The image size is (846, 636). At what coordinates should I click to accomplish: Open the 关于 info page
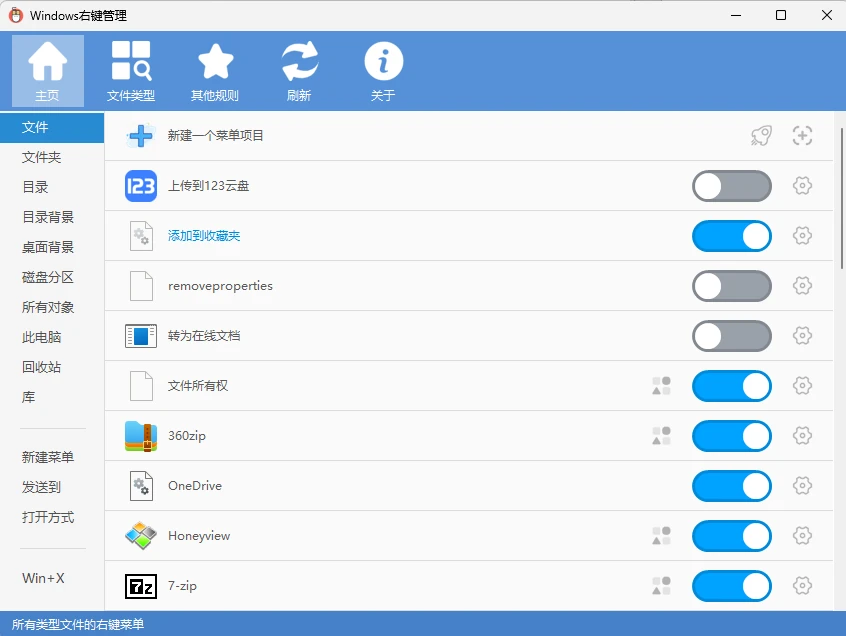383,71
